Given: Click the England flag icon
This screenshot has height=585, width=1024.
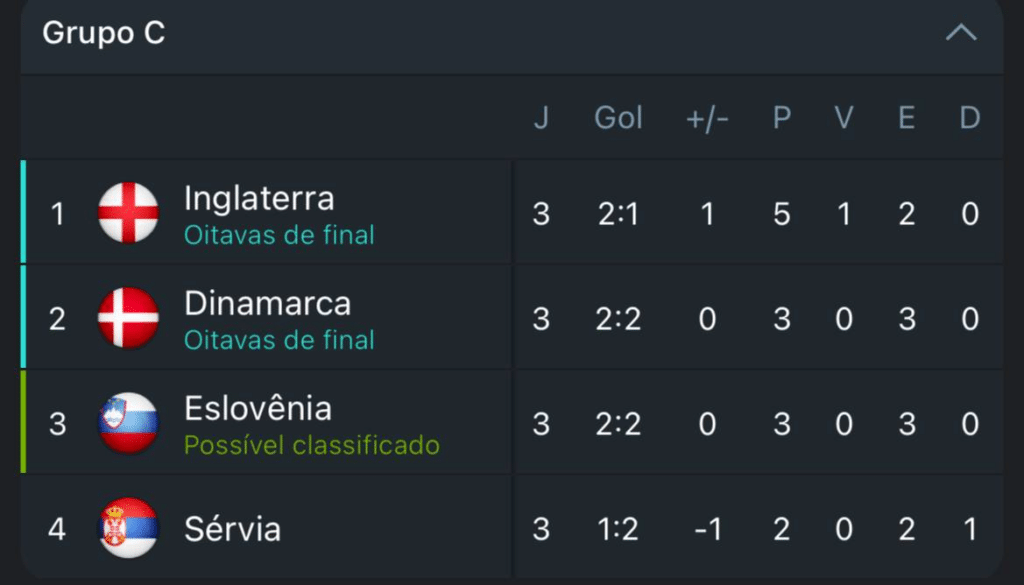Looking at the screenshot, I should pyautogui.click(x=128, y=213).
